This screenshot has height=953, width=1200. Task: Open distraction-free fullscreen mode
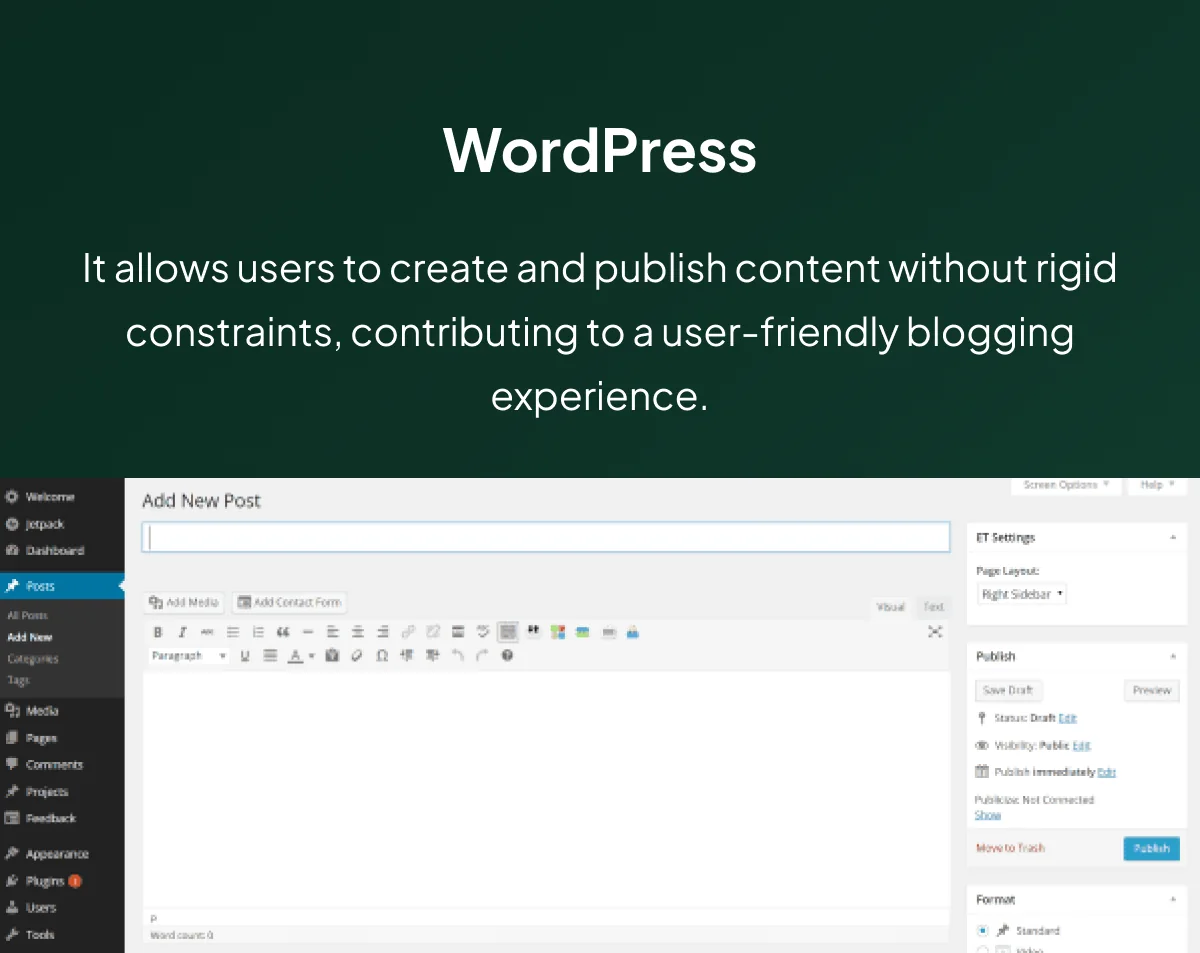click(x=935, y=632)
